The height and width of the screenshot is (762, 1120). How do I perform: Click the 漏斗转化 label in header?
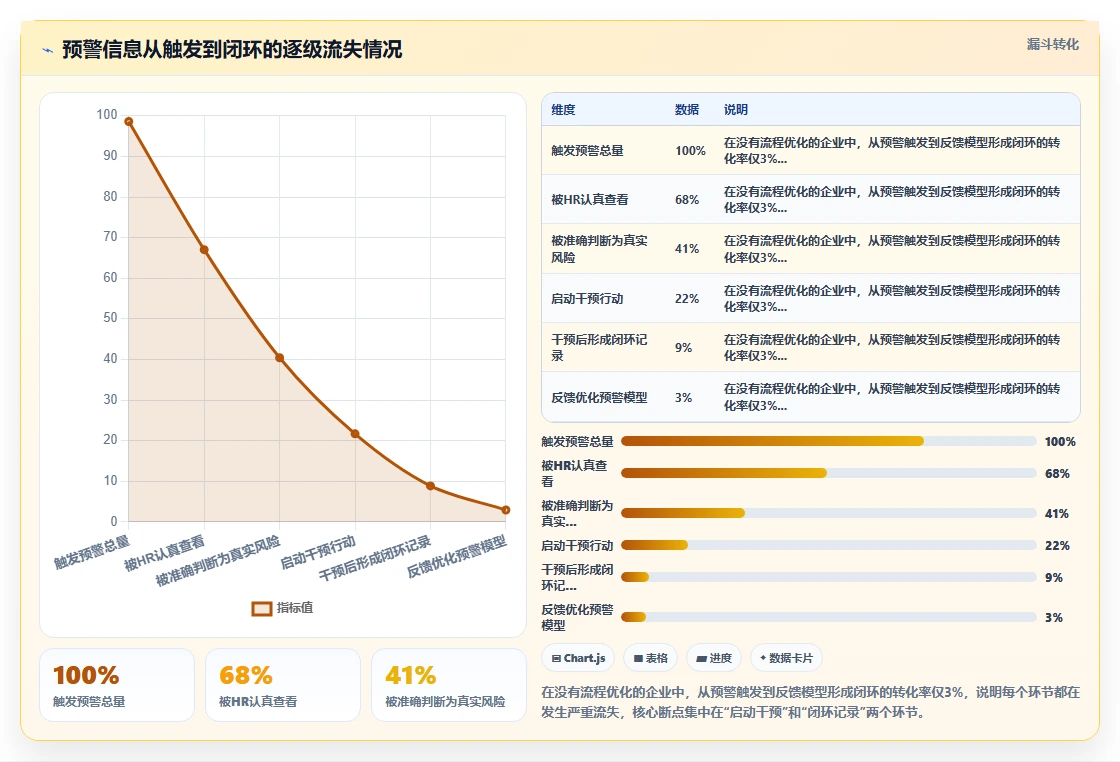click(x=1052, y=44)
